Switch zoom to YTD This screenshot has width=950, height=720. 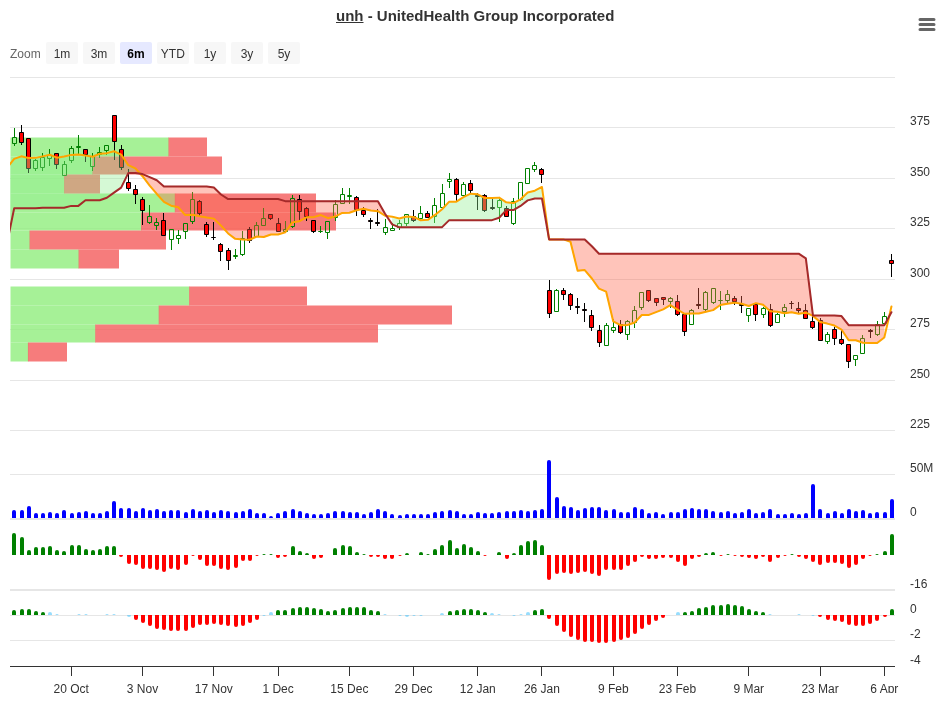[173, 53]
